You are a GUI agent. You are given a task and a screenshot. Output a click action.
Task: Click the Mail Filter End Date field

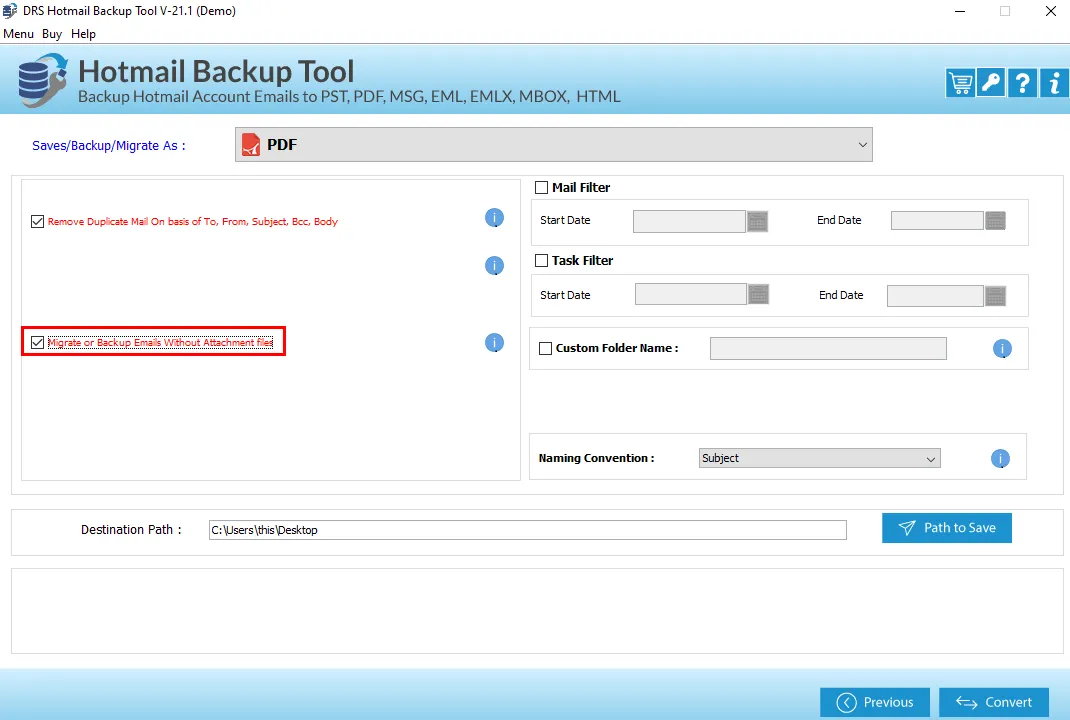937,220
